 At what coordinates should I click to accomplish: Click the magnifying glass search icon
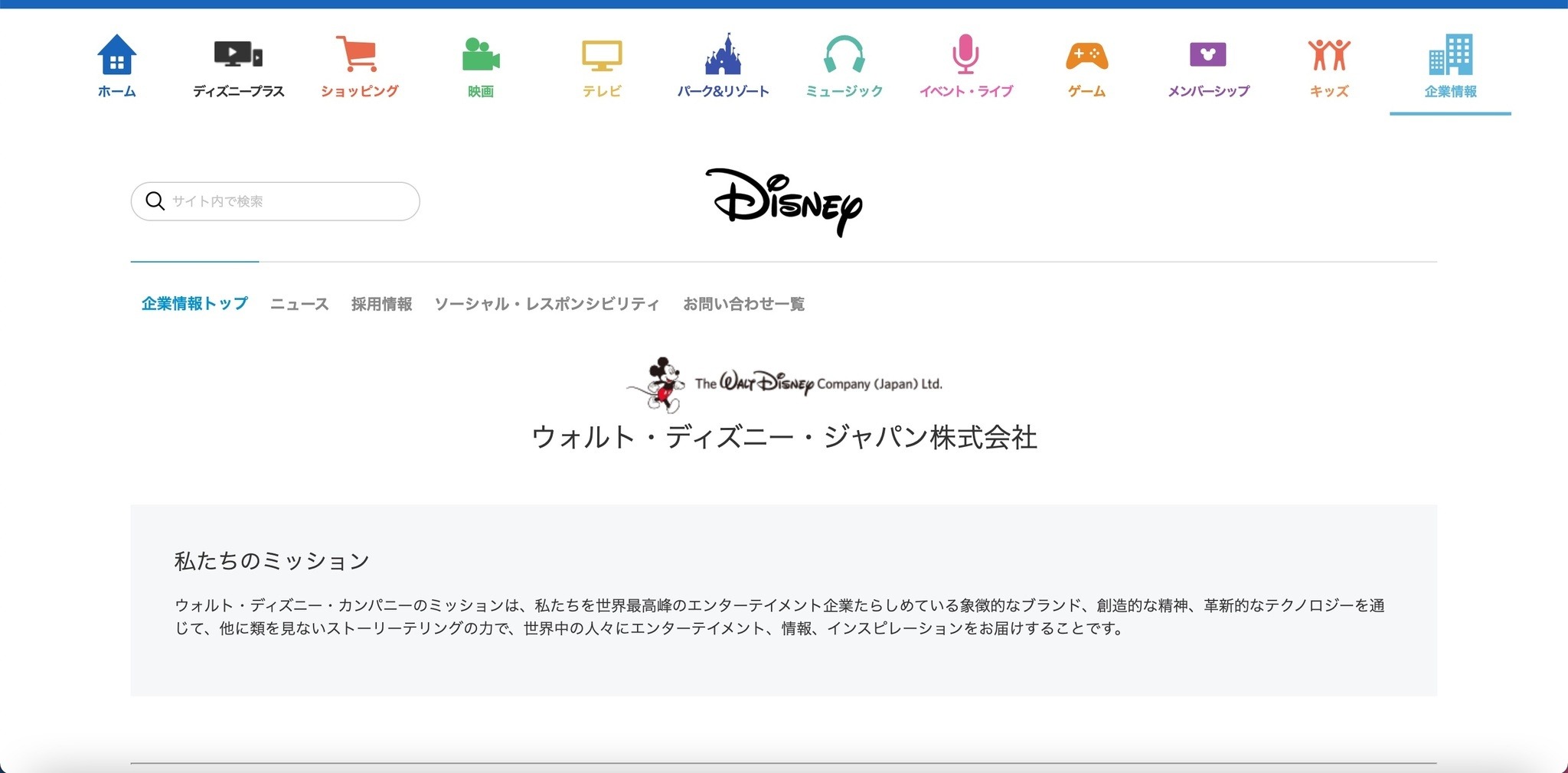(155, 201)
